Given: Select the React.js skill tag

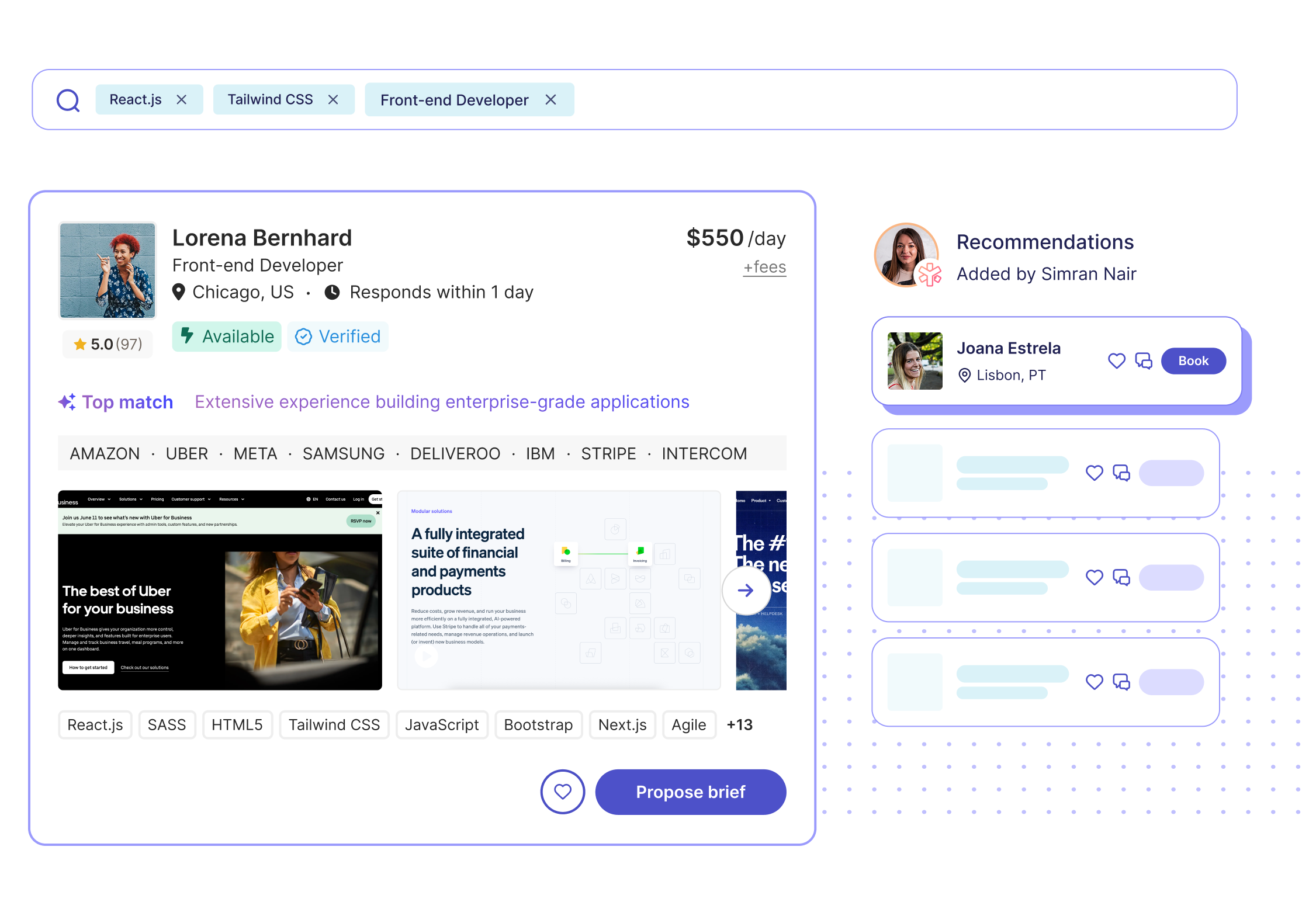Looking at the screenshot, I should [95, 725].
